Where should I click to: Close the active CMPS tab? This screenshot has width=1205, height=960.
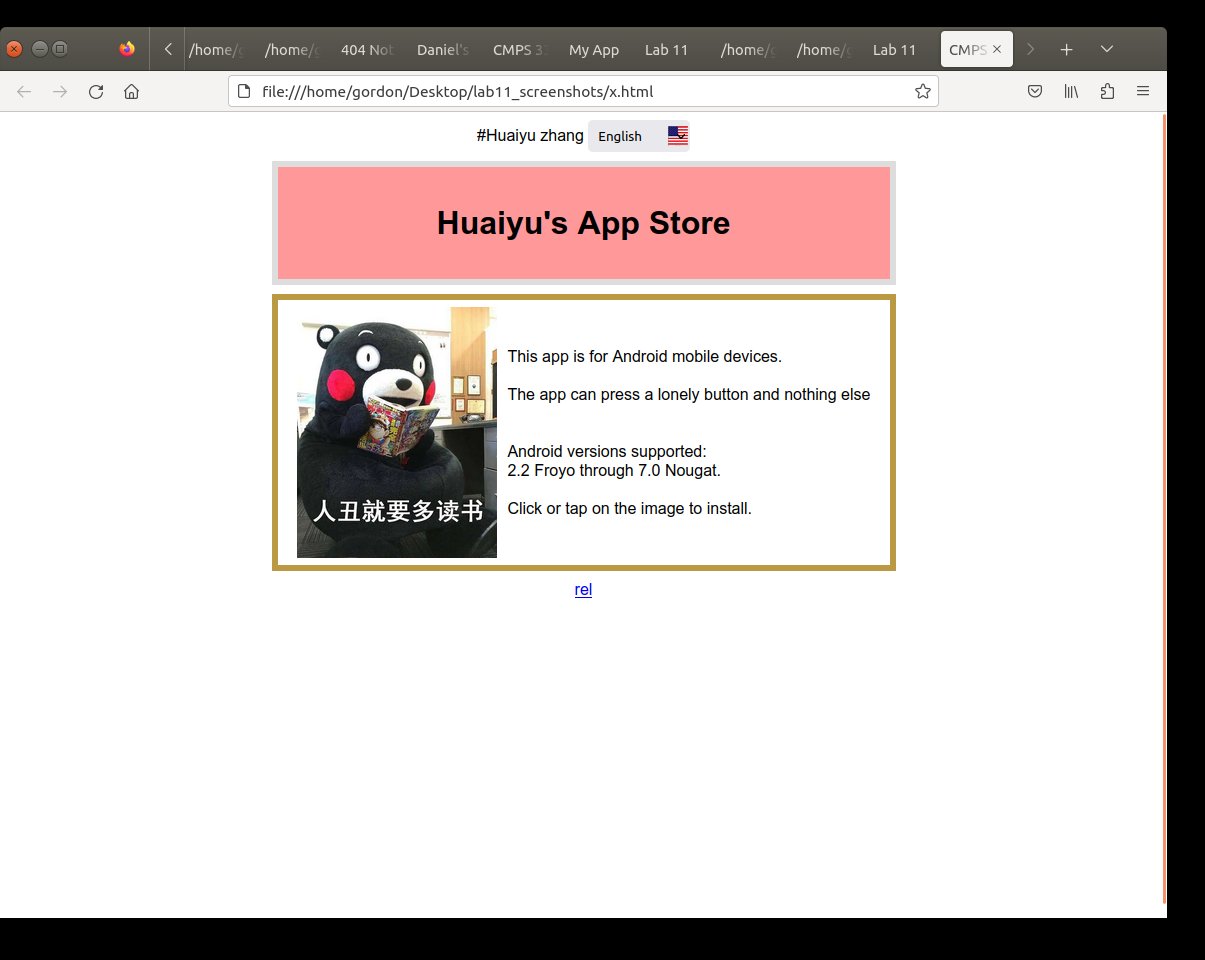point(997,49)
